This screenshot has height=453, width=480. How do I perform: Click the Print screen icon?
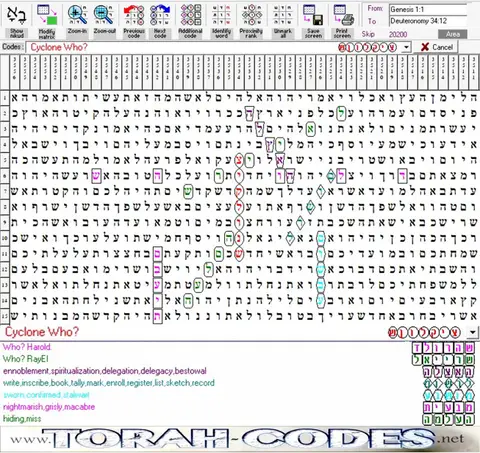point(343,15)
